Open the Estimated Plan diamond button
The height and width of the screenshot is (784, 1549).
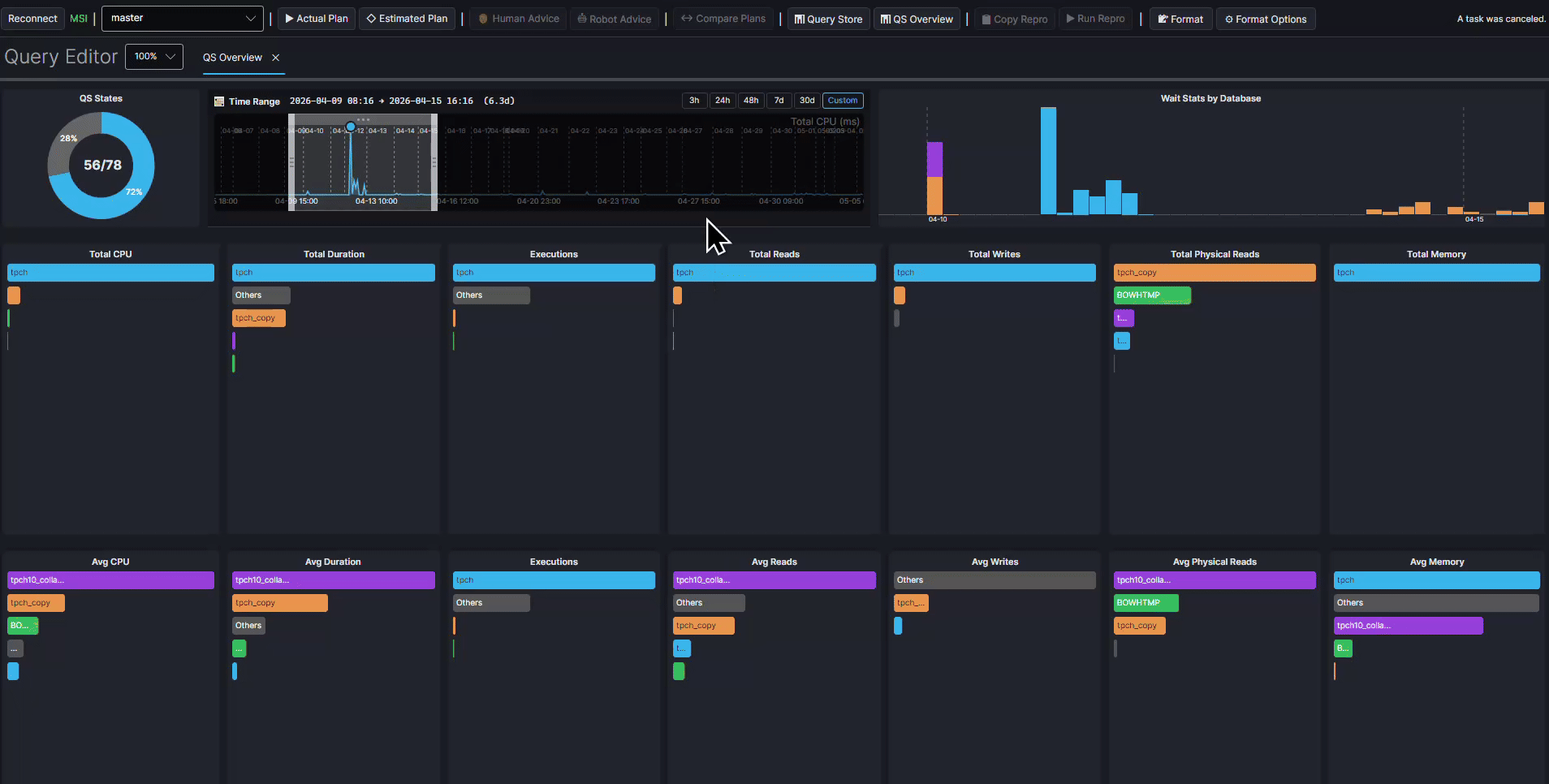click(x=407, y=19)
